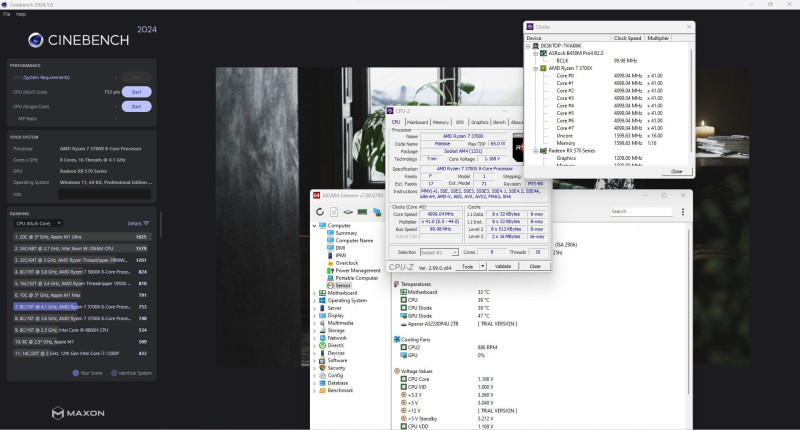This screenshot has height=430, width=800.
Task: Select Overclock in AIDA64 tree
Action: 346,263
